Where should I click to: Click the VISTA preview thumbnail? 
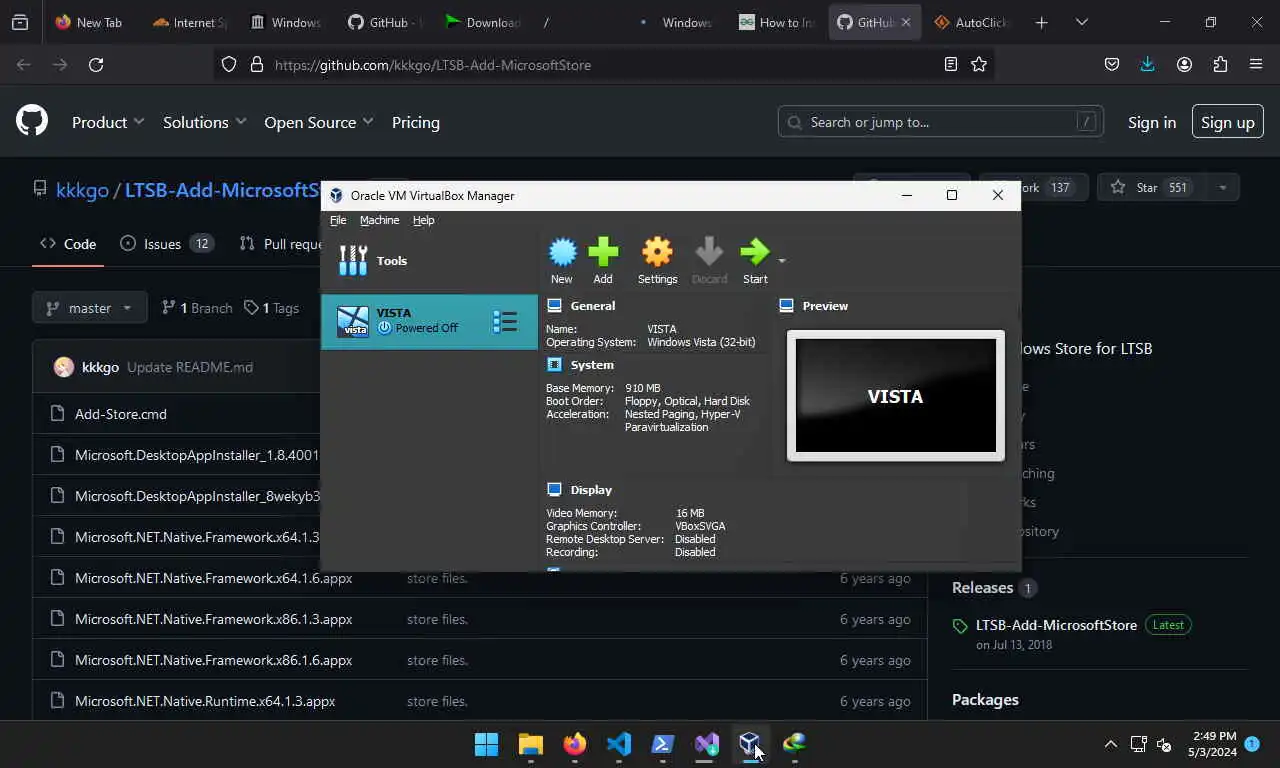[896, 396]
